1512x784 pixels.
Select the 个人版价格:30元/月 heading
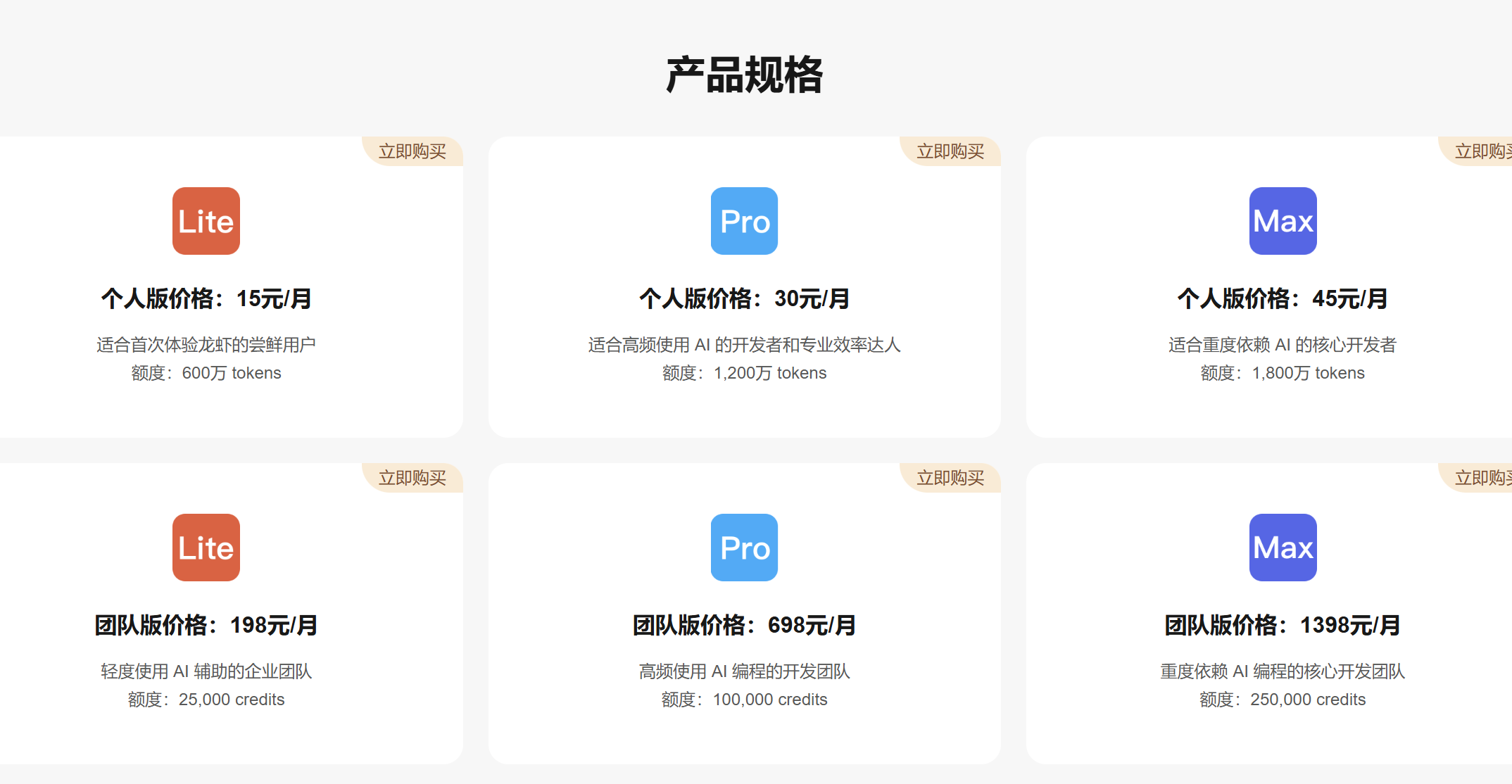pos(744,298)
